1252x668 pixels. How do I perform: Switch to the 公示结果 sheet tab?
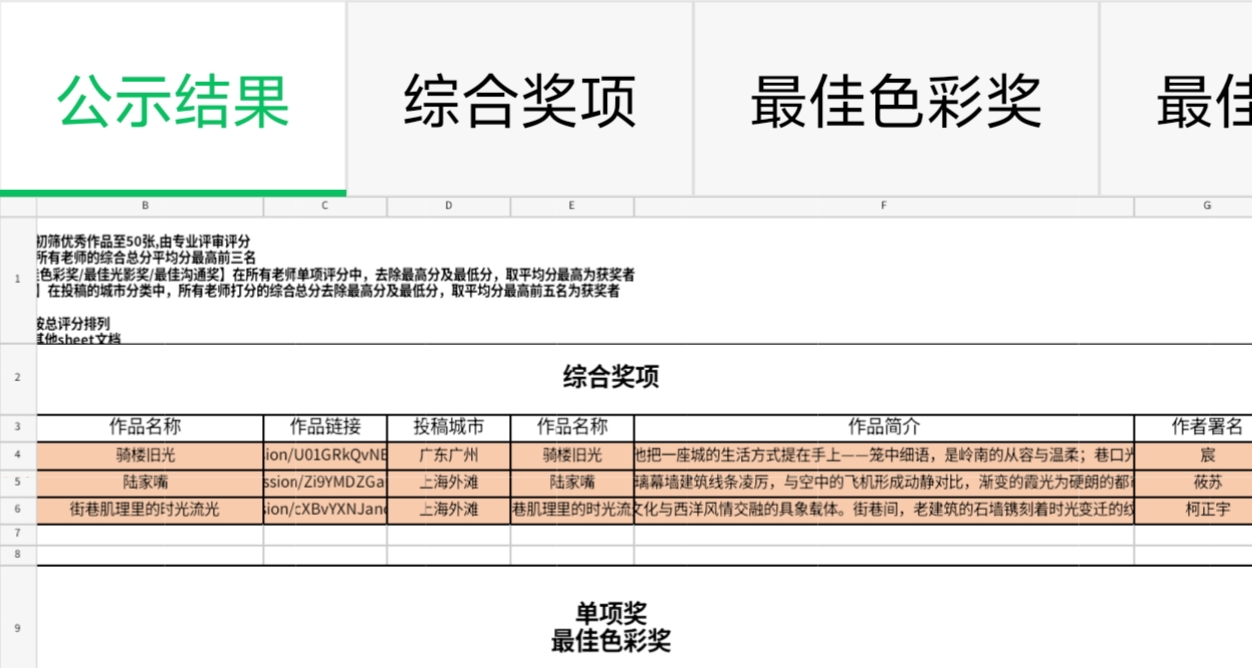click(173, 100)
